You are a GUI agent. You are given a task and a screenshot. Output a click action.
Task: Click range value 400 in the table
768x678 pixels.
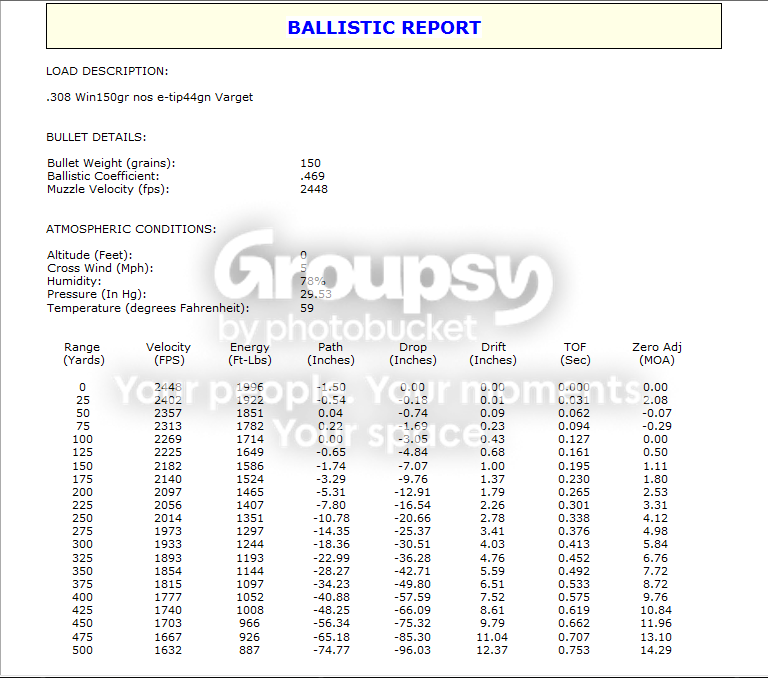click(82, 597)
